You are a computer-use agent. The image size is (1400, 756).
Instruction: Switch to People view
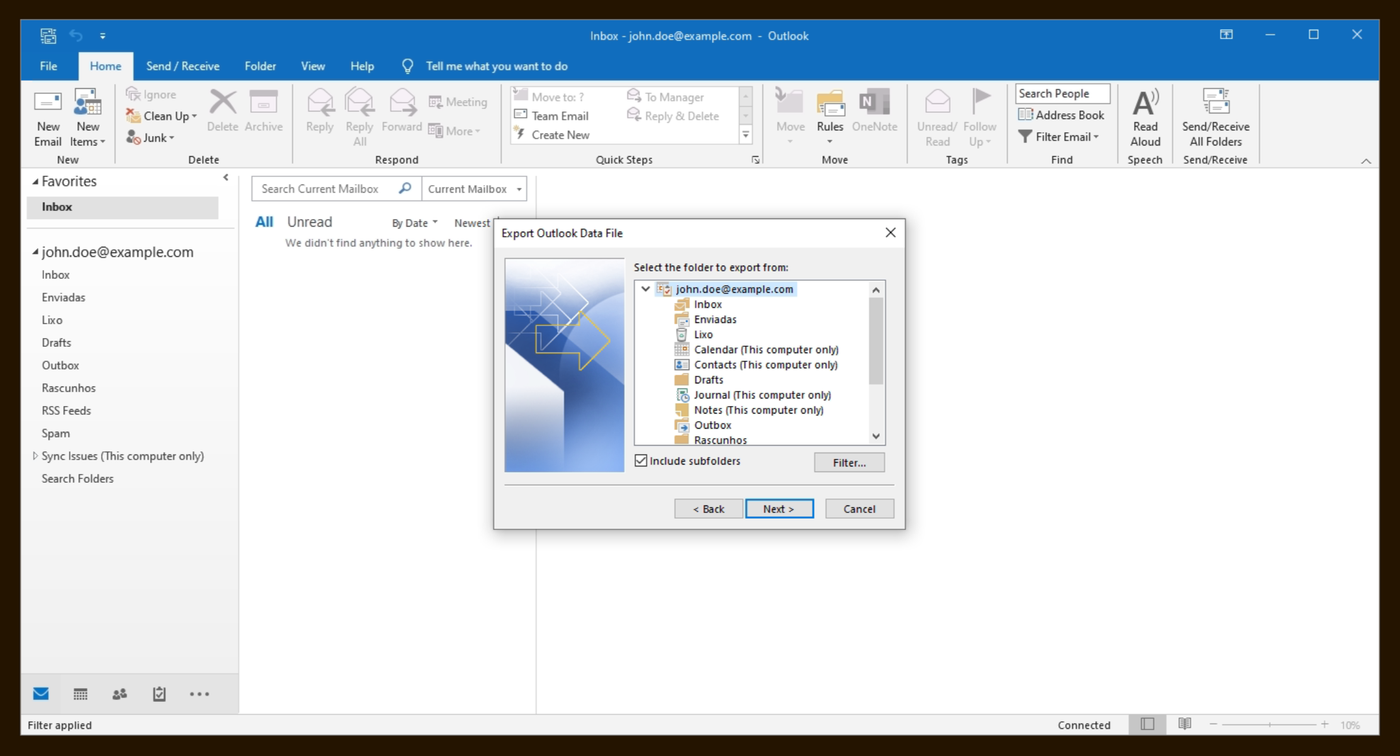[120, 694]
